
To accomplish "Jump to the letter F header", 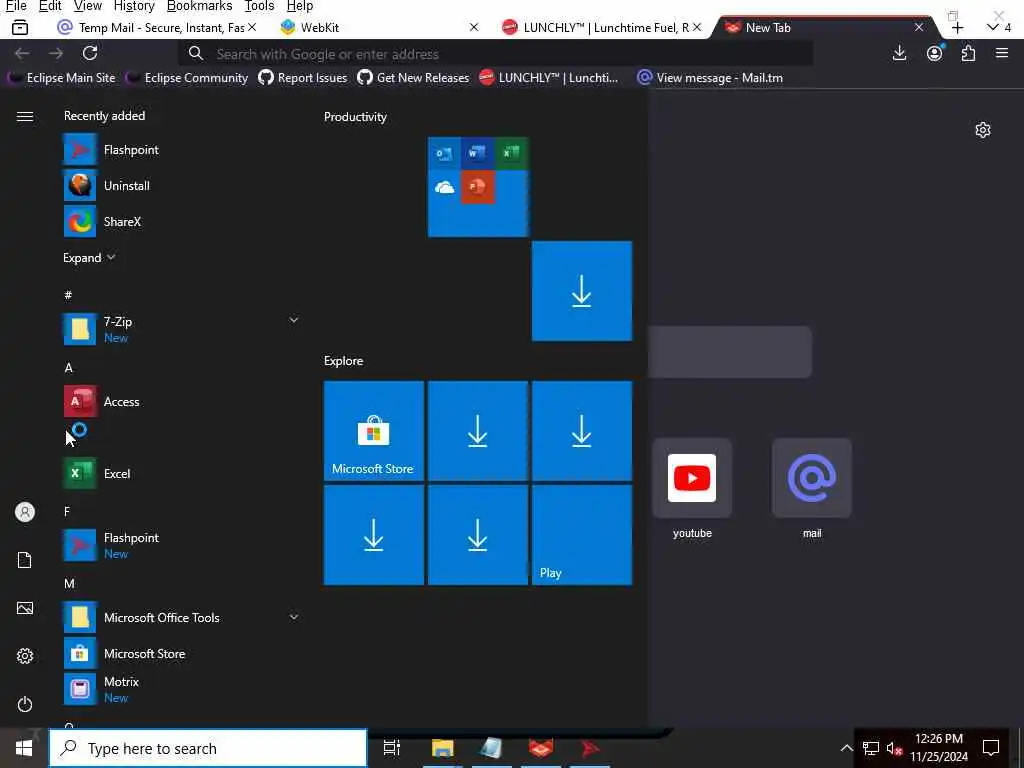I will click(x=67, y=511).
